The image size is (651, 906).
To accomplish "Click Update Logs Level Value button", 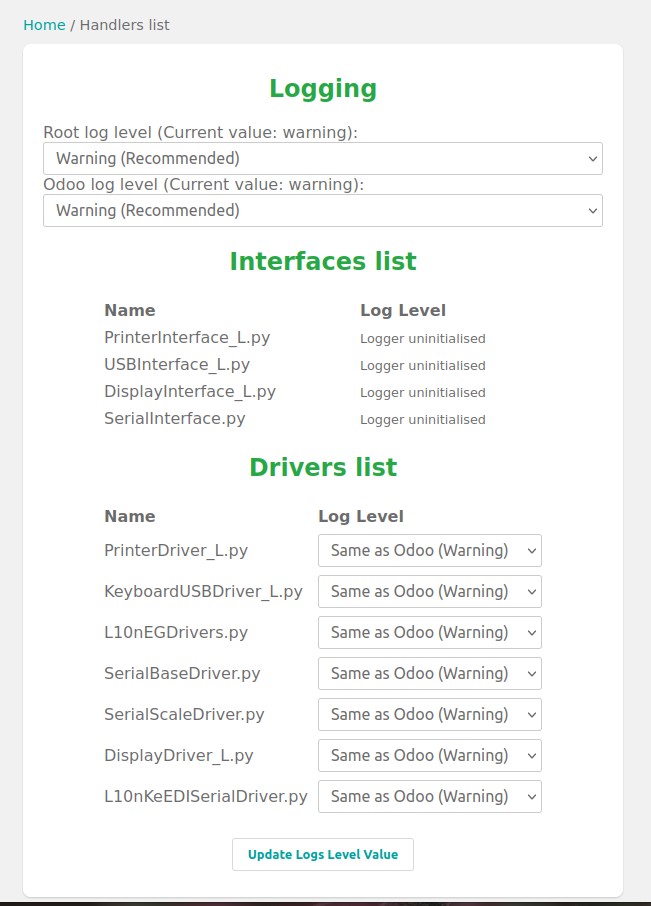I will (x=323, y=855).
